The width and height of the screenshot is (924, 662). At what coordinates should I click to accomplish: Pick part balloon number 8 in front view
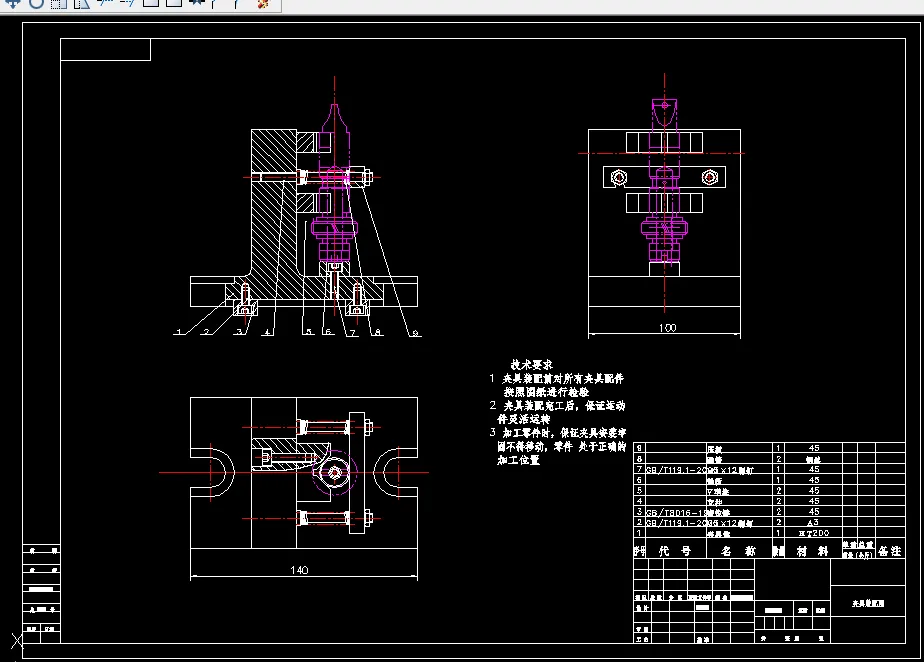377,332
